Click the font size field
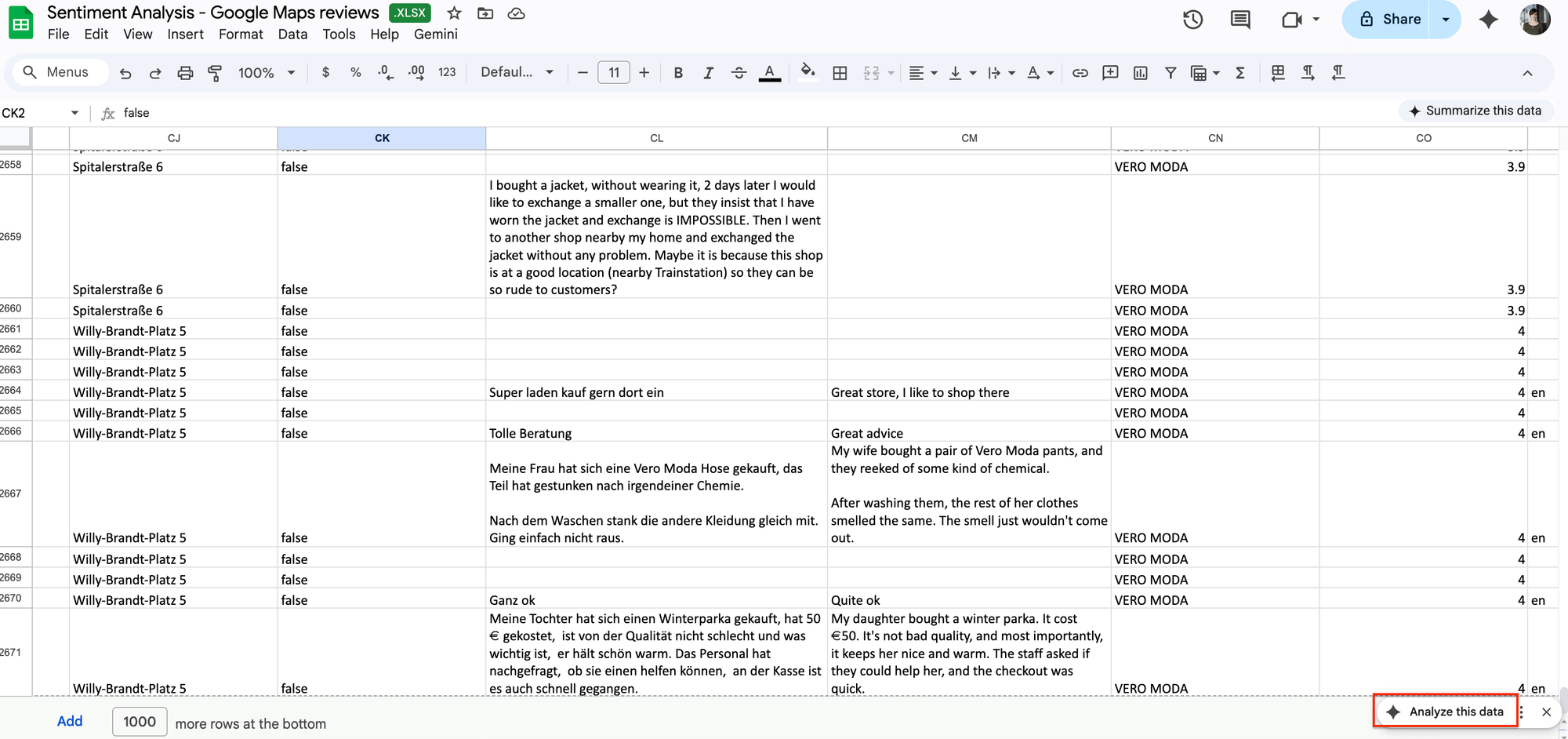The height and width of the screenshot is (739, 1568). pyautogui.click(x=614, y=73)
